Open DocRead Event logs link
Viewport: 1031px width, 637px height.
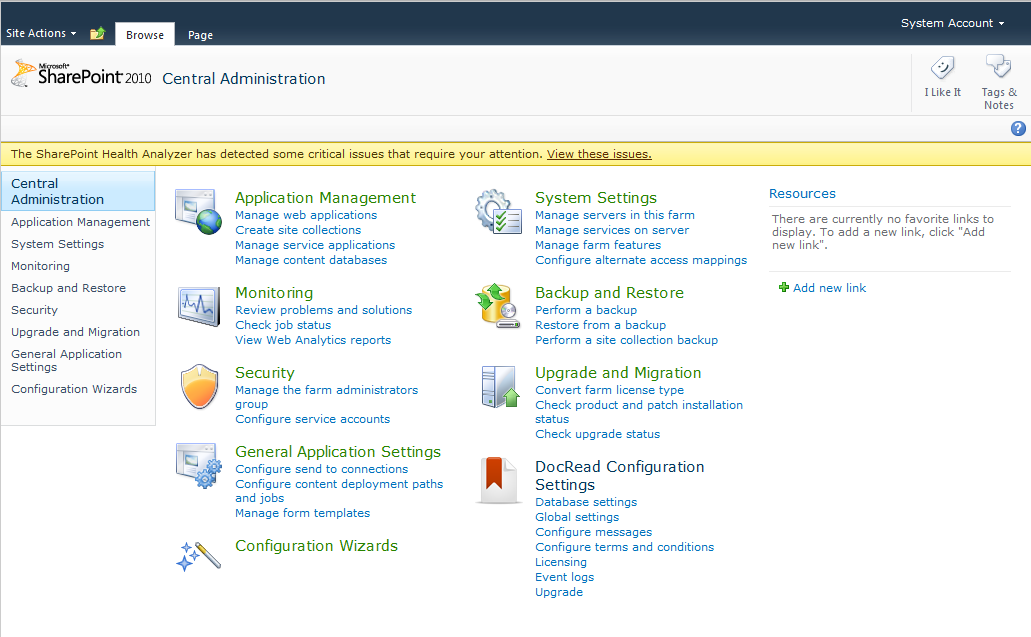[x=564, y=577]
